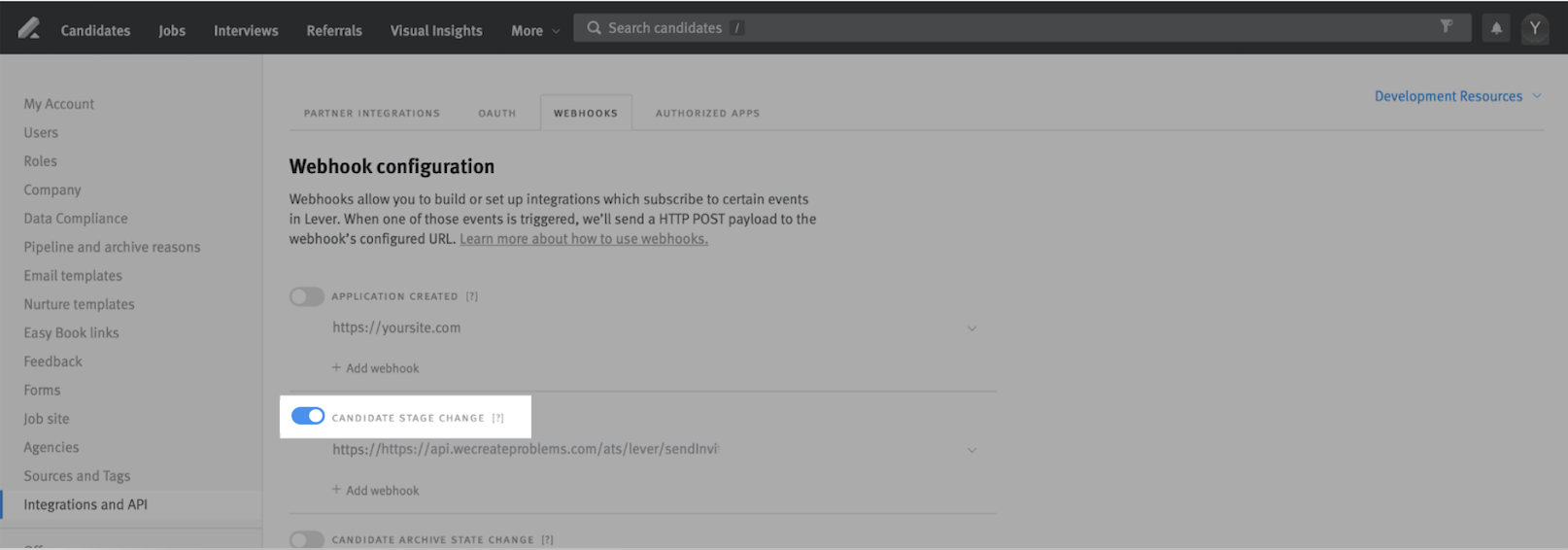Add webhook under Candidate Stage Change

pyautogui.click(x=376, y=491)
